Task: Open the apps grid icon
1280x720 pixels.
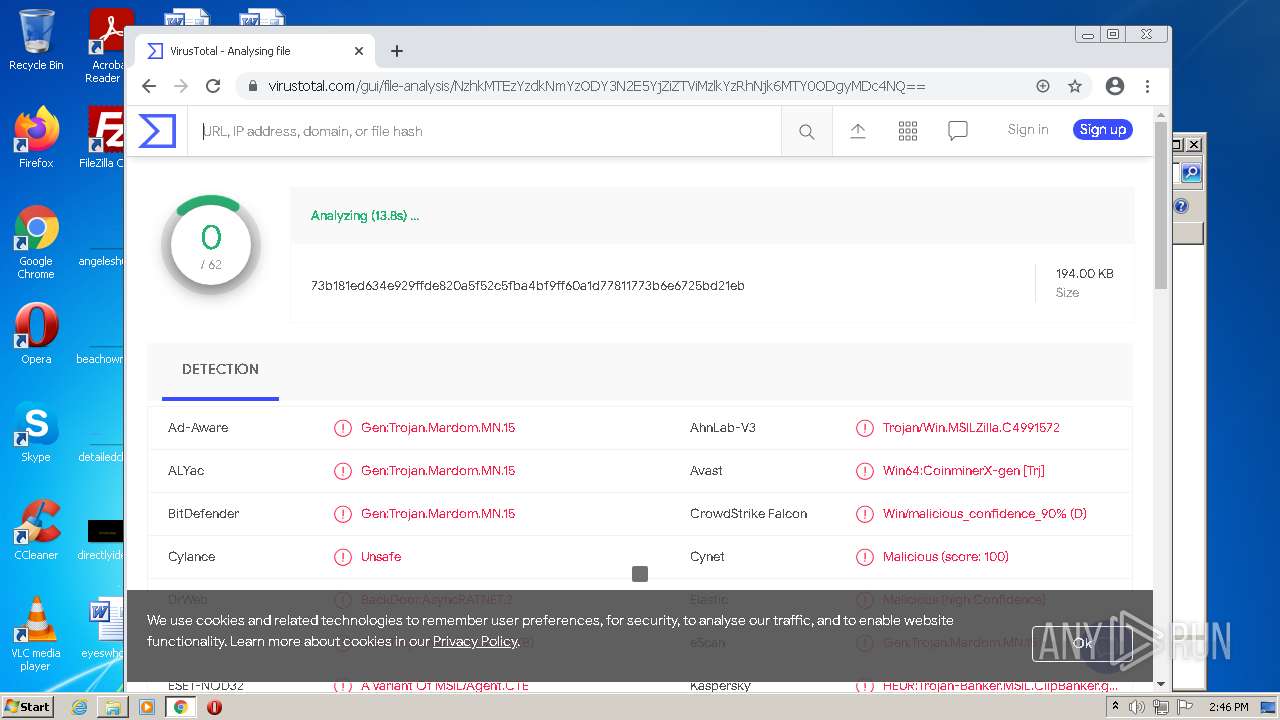Action: 908,131
